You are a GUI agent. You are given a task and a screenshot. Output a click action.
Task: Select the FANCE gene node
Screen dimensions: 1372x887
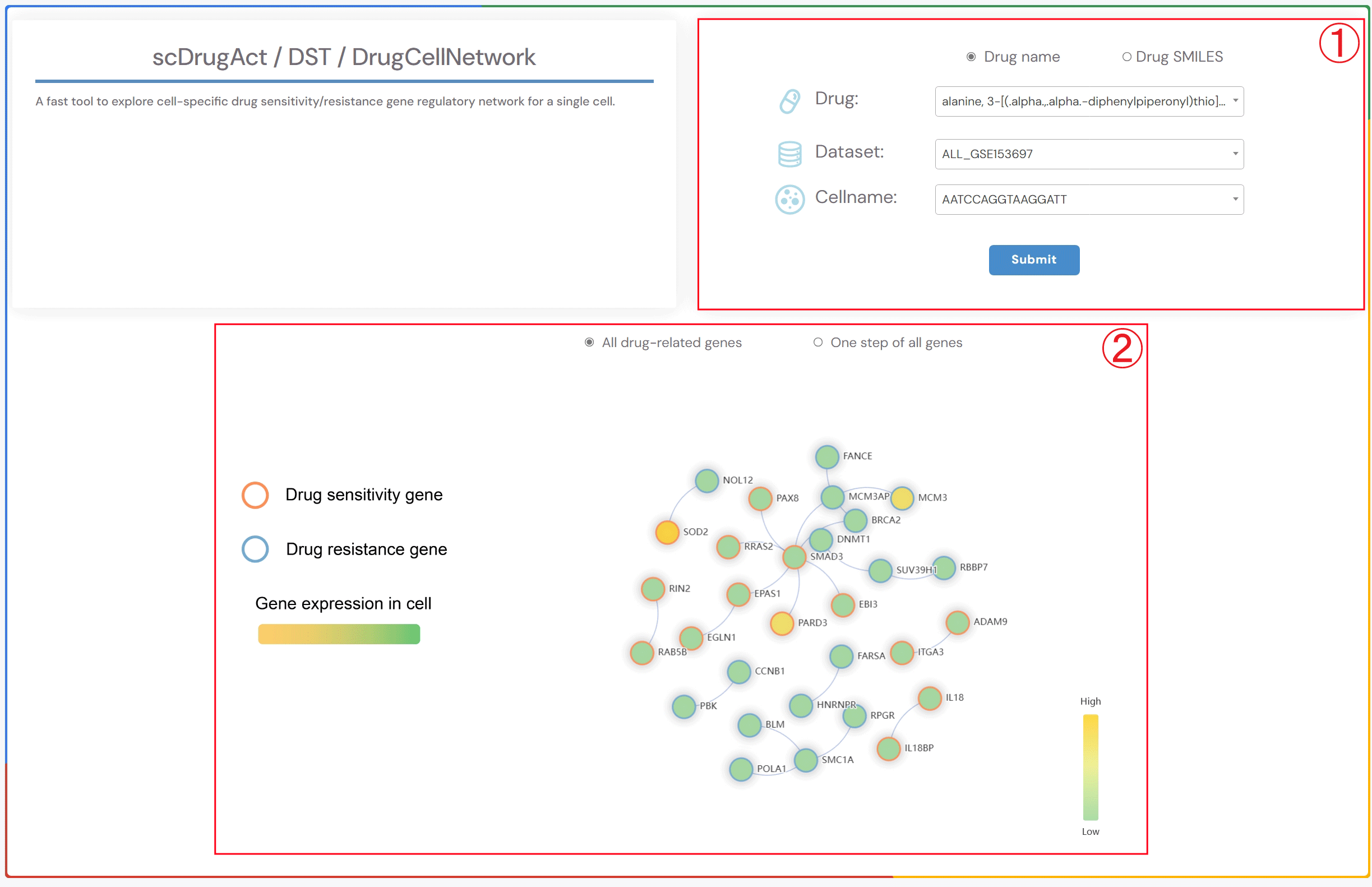click(826, 457)
